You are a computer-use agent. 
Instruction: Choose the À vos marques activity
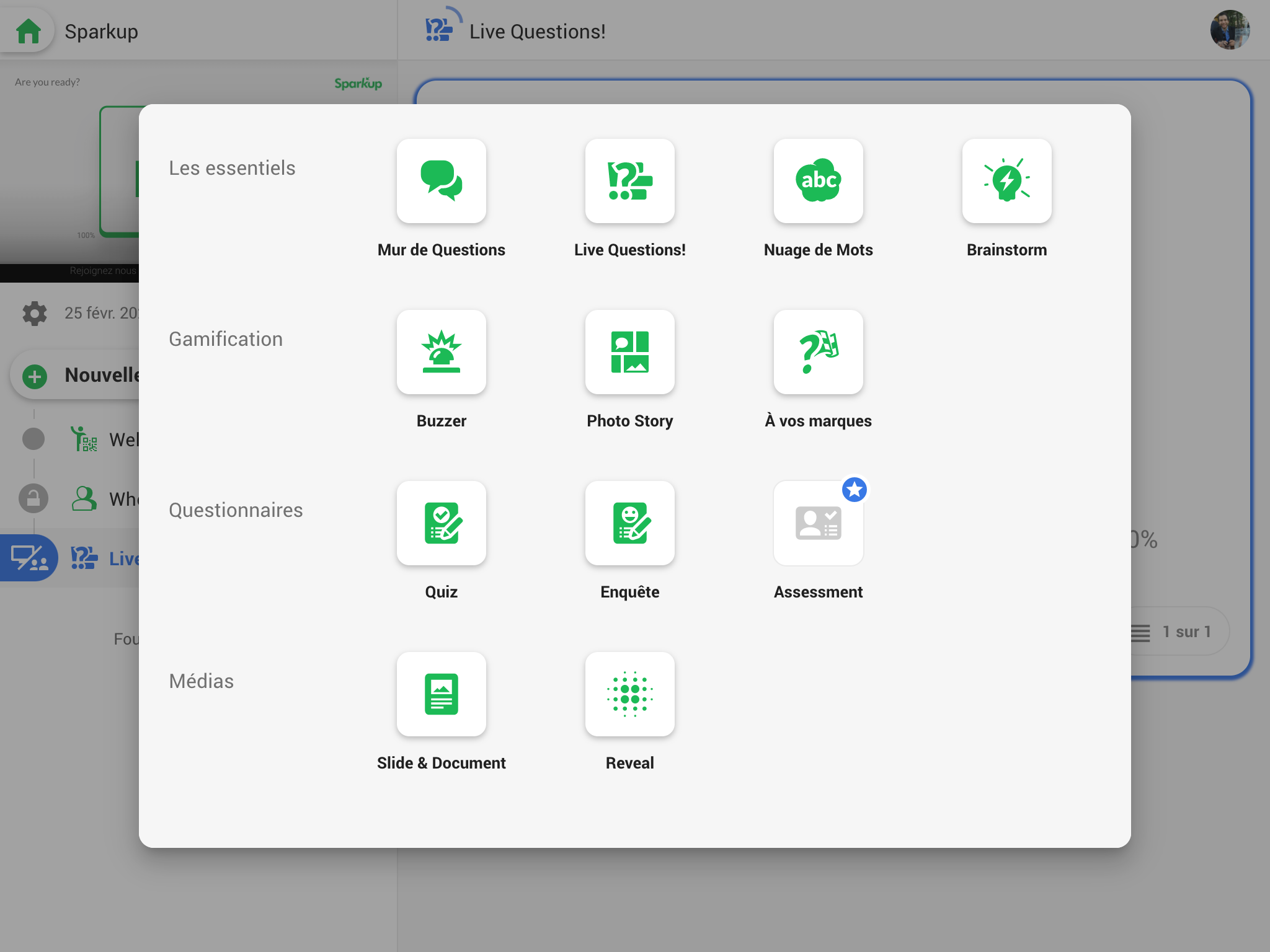[x=818, y=351]
